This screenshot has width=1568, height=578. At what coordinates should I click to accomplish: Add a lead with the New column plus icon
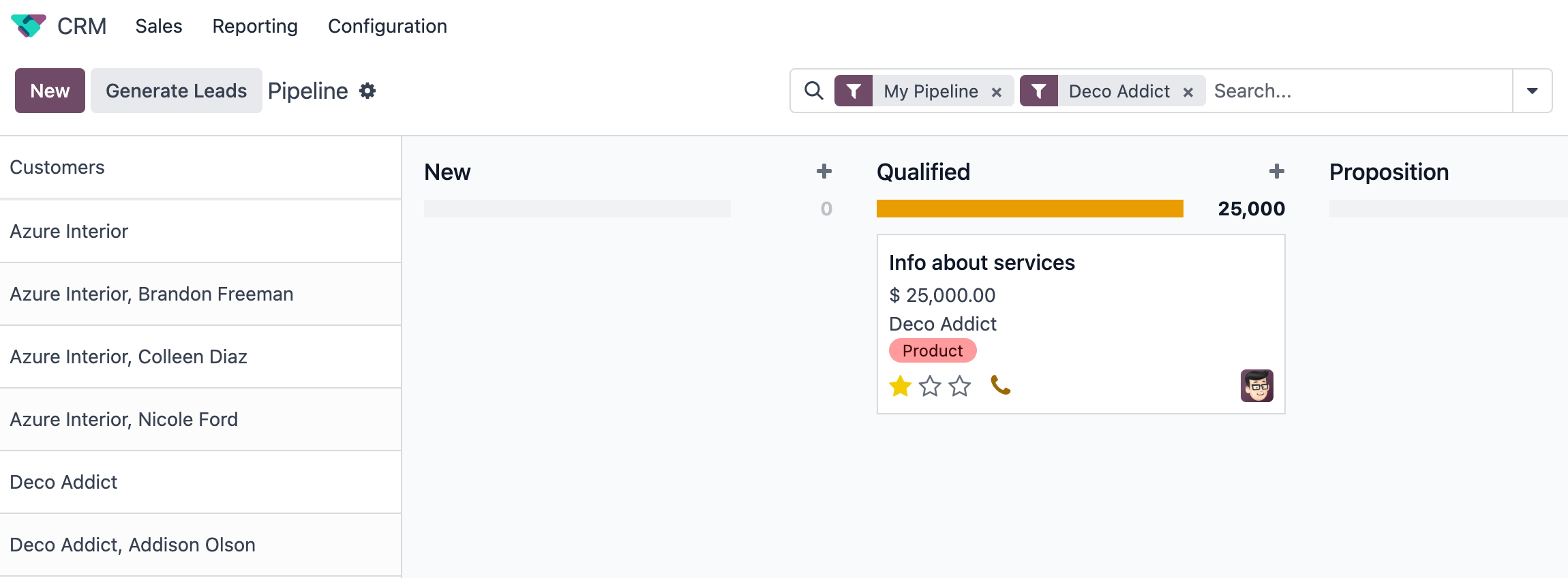(x=824, y=171)
